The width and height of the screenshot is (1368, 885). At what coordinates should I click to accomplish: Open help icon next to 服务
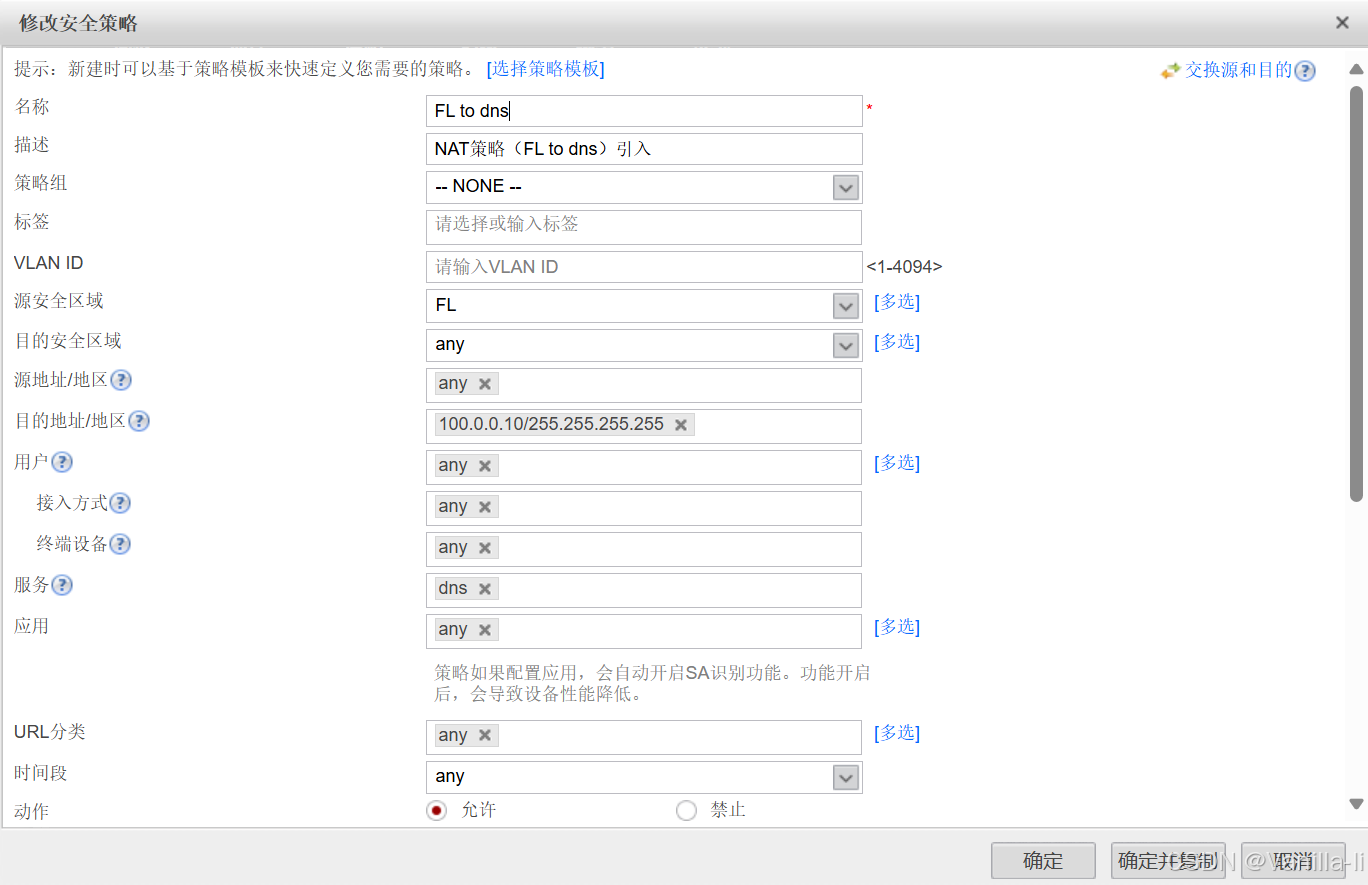coord(62,585)
